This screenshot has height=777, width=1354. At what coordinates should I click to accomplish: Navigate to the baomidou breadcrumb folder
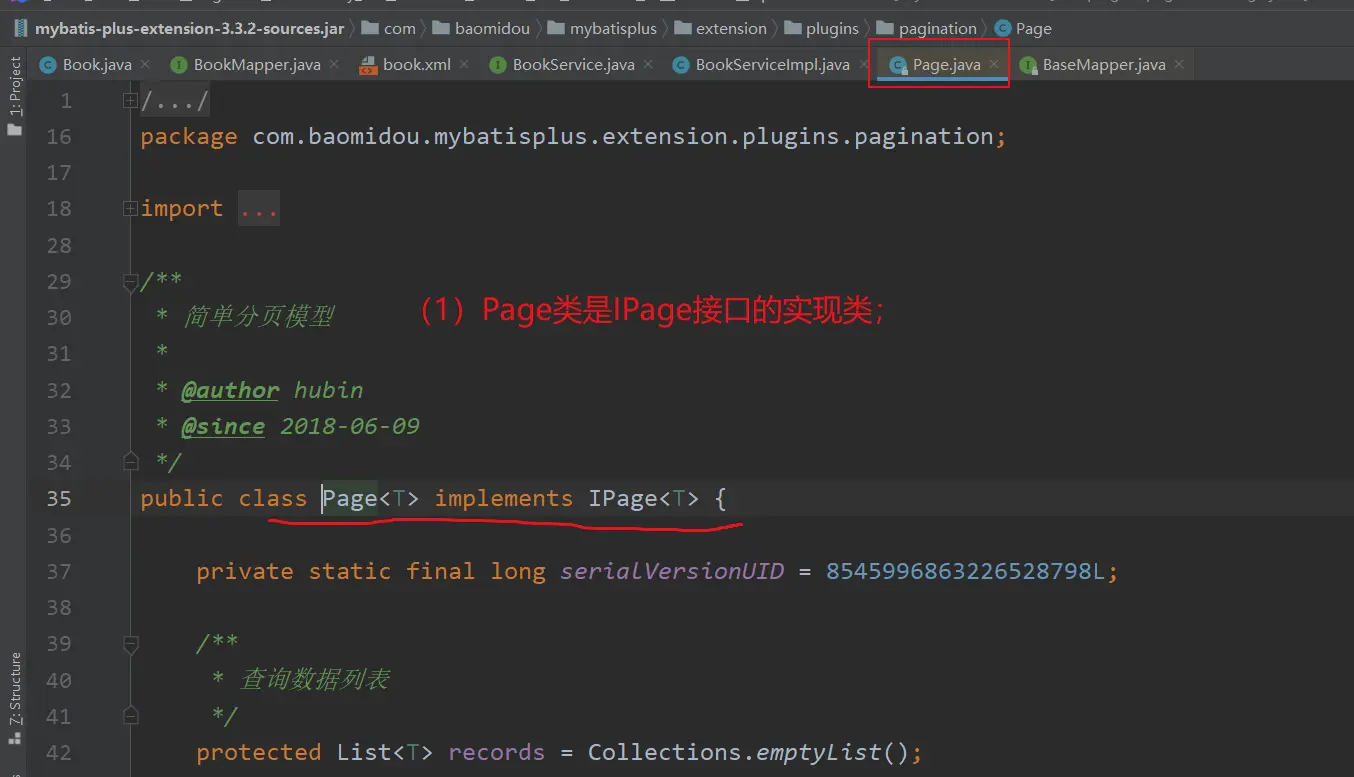pos(491,28)
